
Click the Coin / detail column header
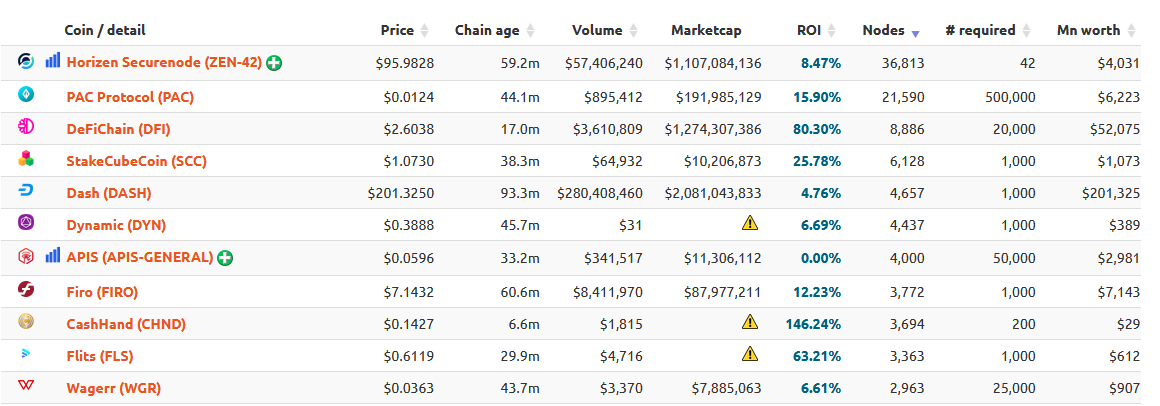(x=105, y=30)
